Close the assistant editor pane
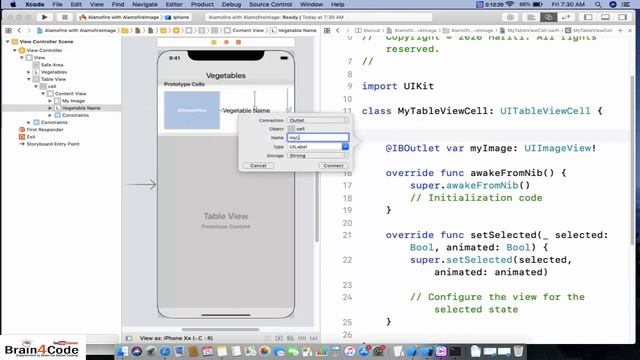Viewport: 640px width, 360px height. coord(630,31)
